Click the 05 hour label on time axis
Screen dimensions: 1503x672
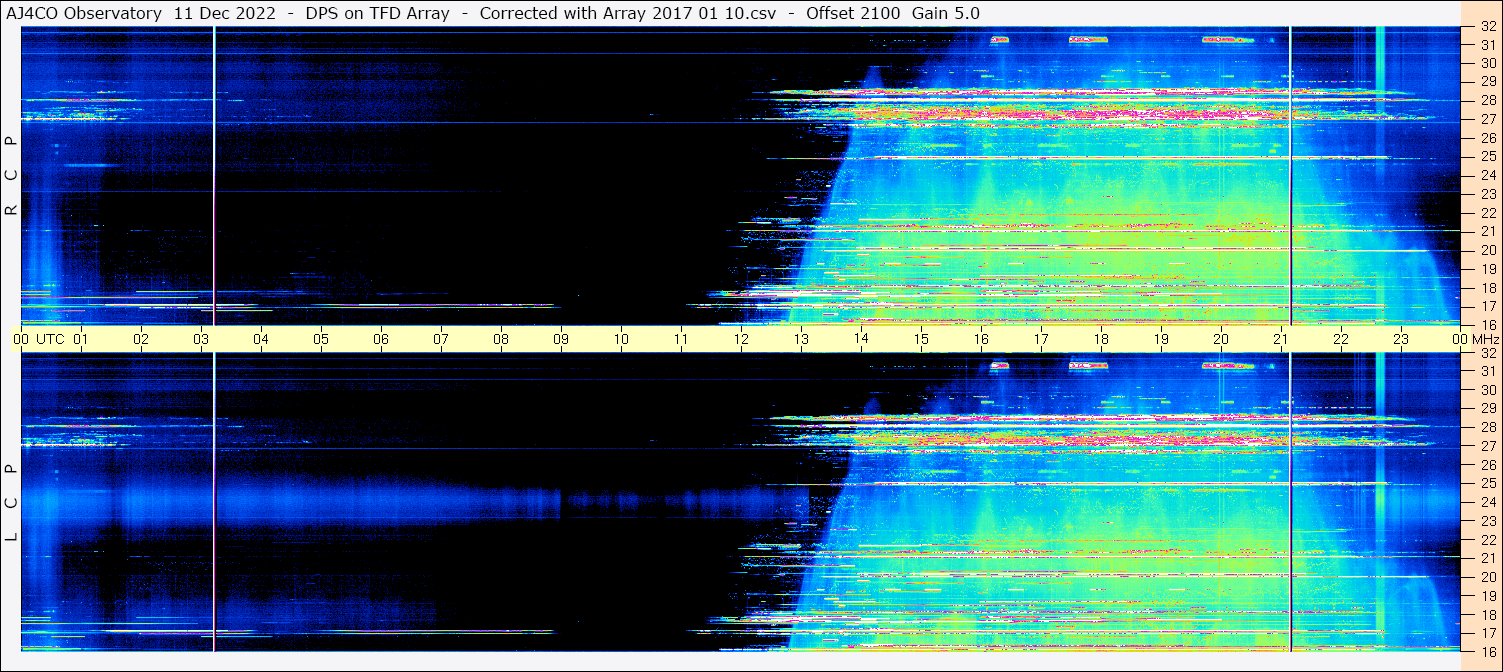click(321, 339)
